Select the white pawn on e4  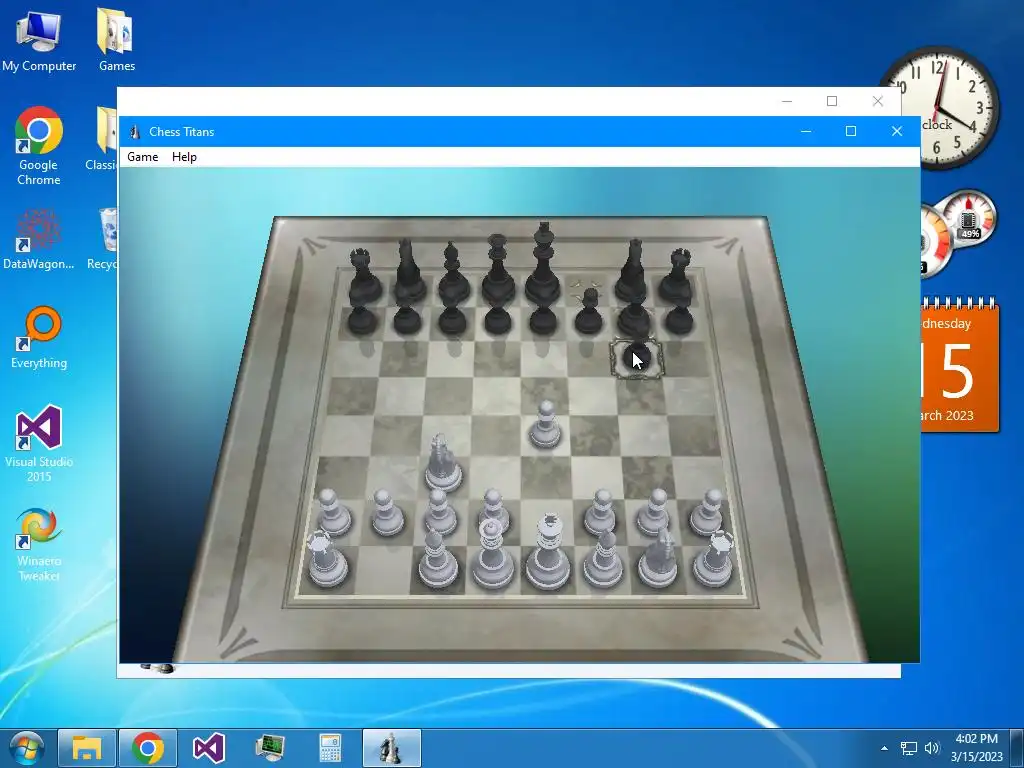click(x=545, y=425)
